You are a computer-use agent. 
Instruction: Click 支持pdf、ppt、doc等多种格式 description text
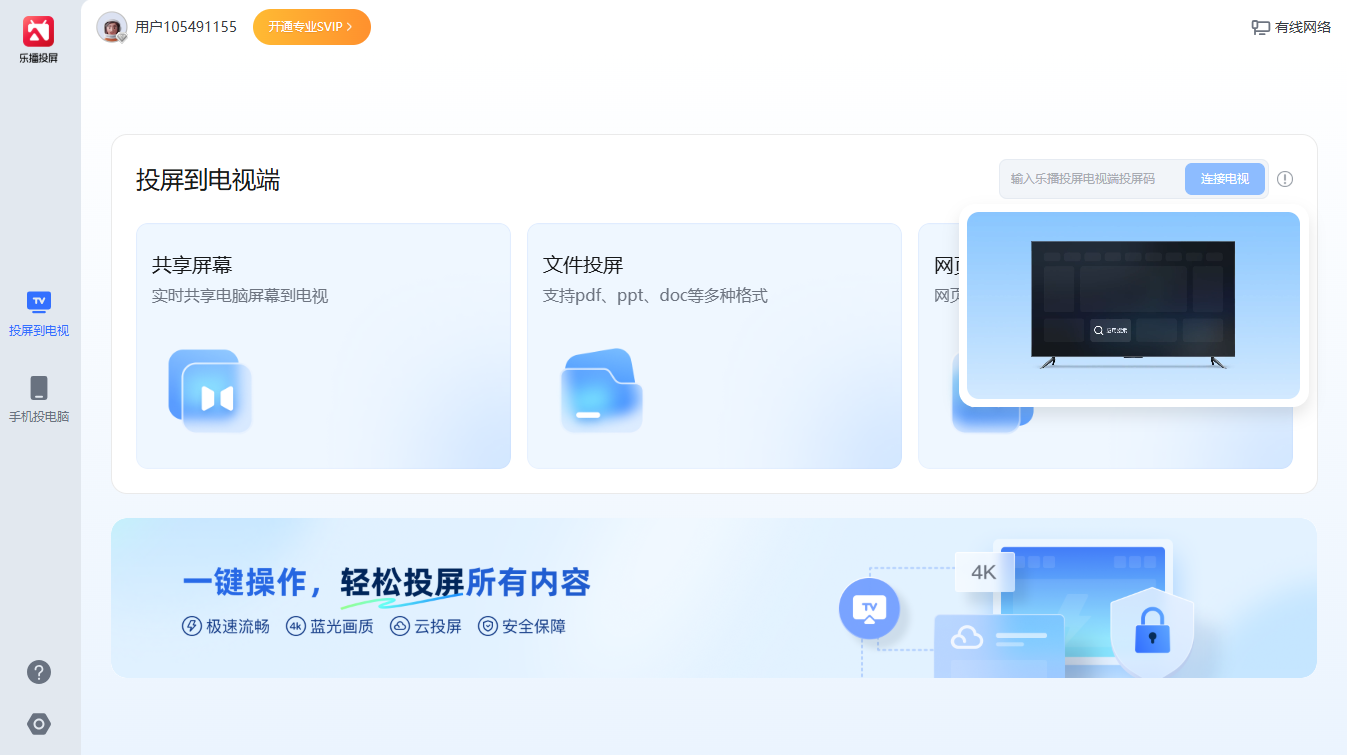coord(655,296)
